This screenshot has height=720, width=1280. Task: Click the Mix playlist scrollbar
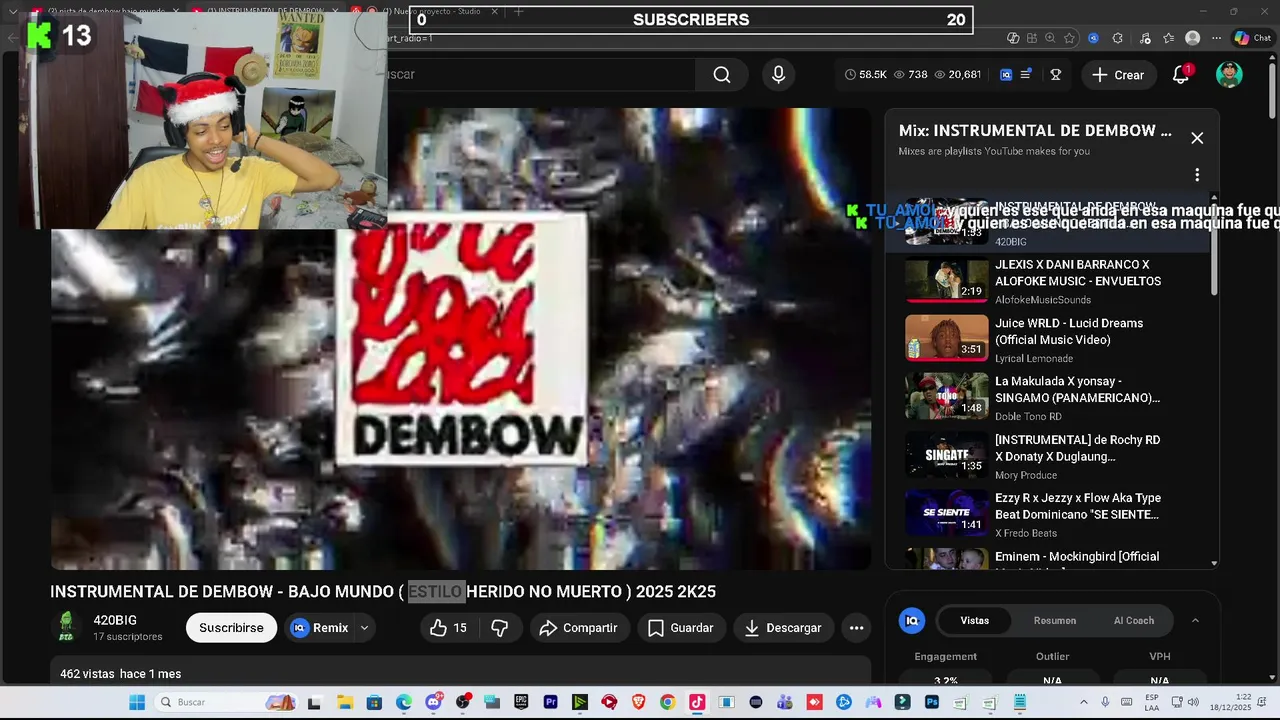(x=1214, y=248)
